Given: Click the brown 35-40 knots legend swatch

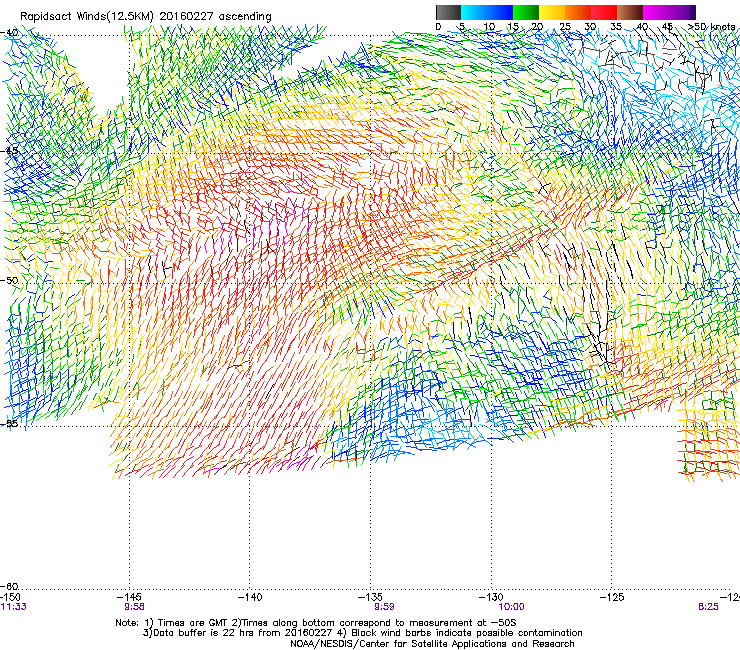Looking at the screenshot, I should click(630, 12).
